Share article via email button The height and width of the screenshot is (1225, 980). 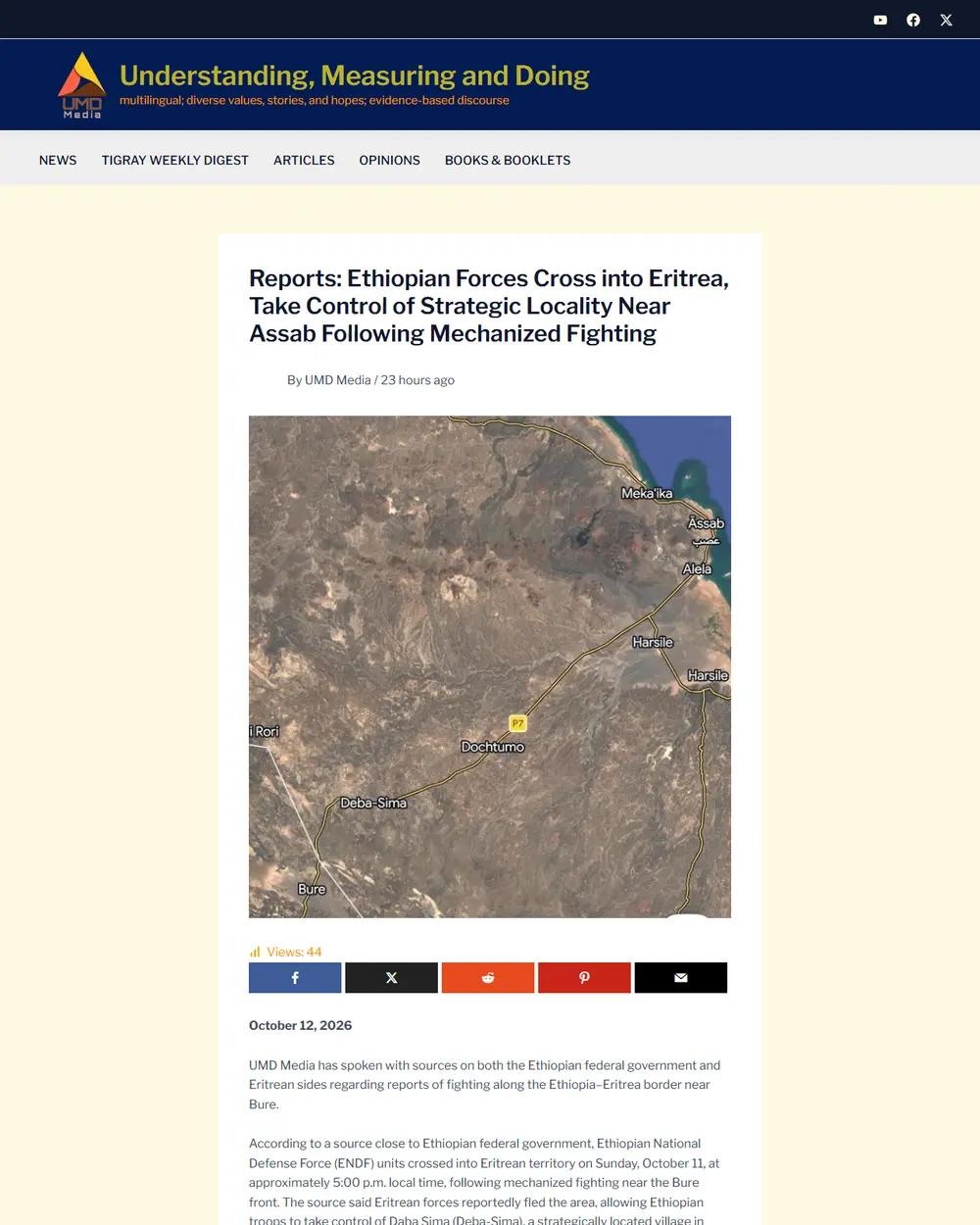pyautogui.click(x=681, y=978)
